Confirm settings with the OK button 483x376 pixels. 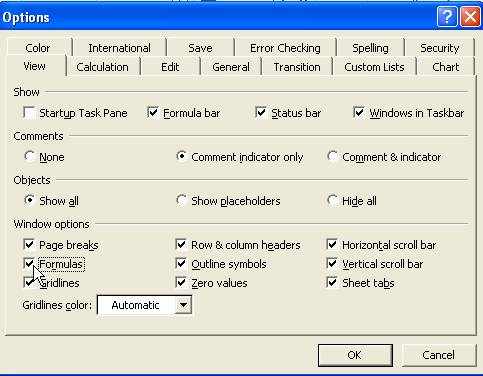pyautogui.click(x=355, y=355)
